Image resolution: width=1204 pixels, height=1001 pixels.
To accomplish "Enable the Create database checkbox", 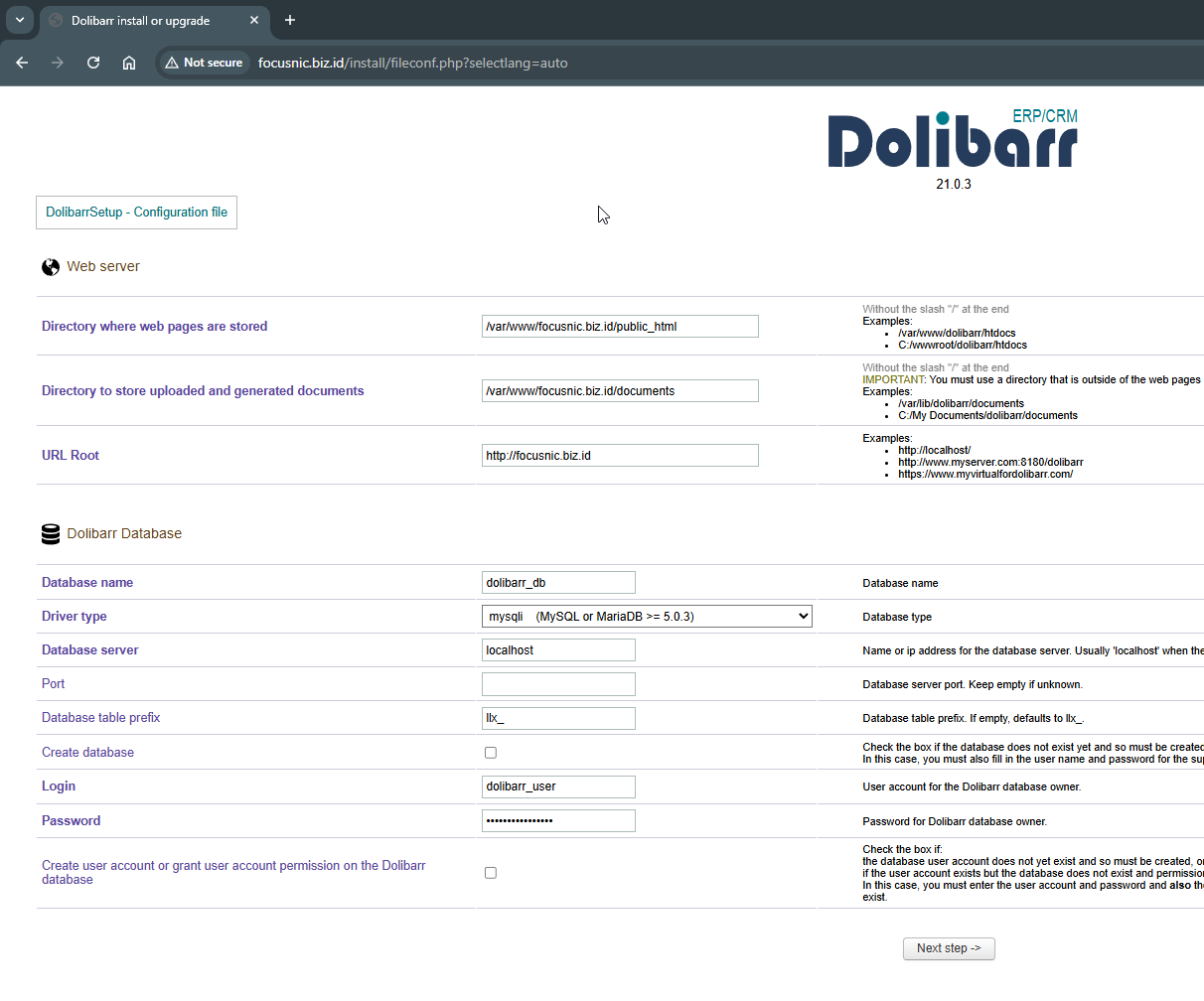I will click(491, 753).
